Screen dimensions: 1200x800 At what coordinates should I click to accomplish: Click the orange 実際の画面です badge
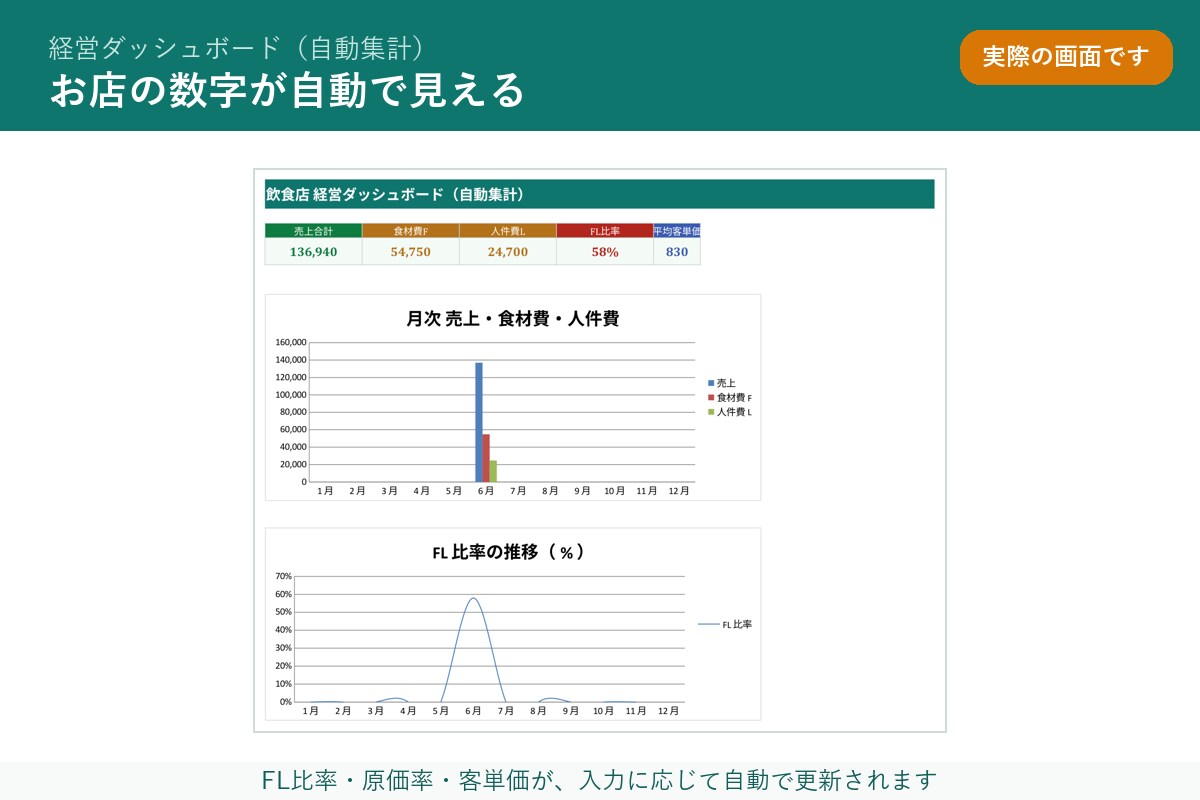[1066, 57]
